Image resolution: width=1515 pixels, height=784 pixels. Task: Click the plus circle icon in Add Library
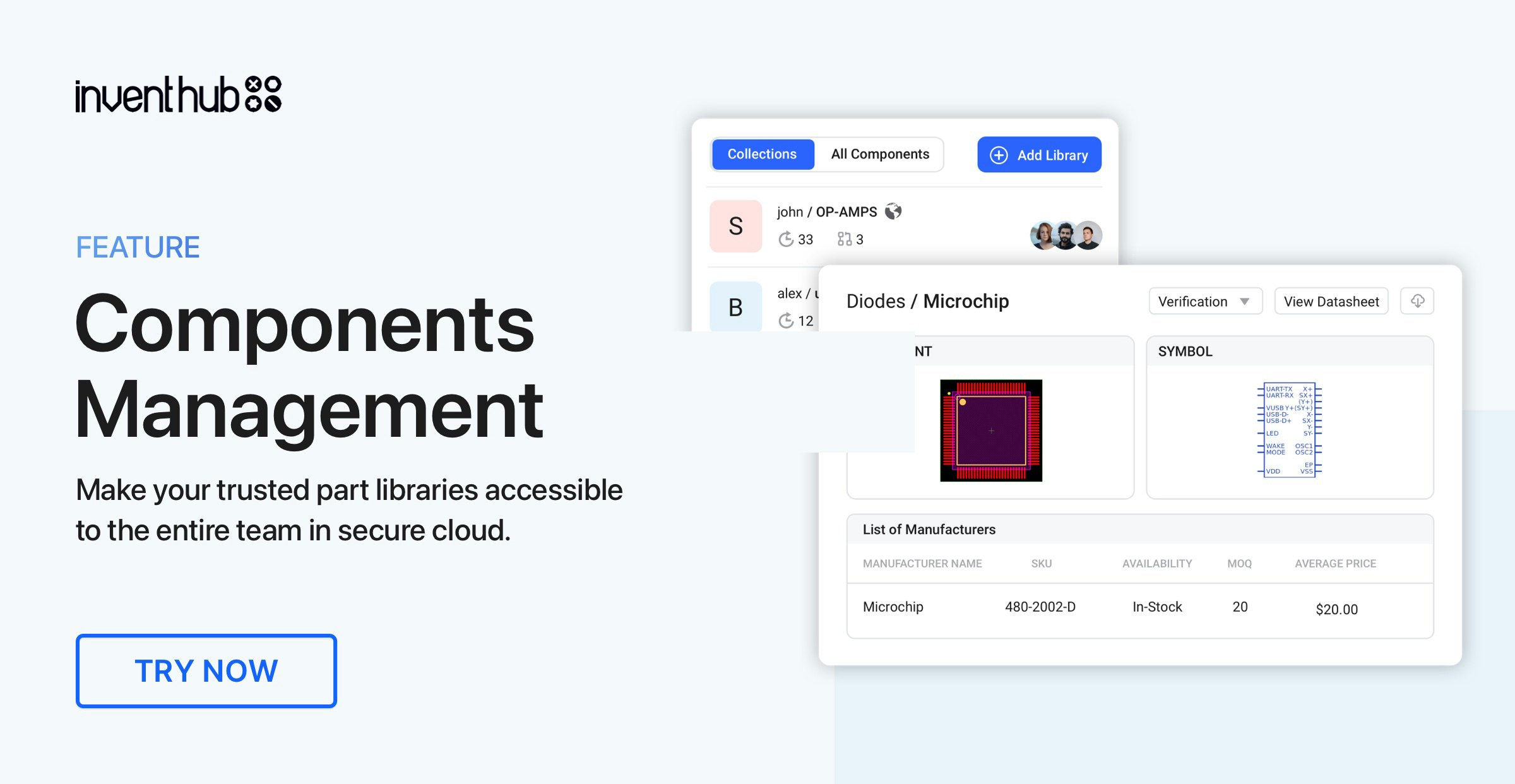pos(999,155)
